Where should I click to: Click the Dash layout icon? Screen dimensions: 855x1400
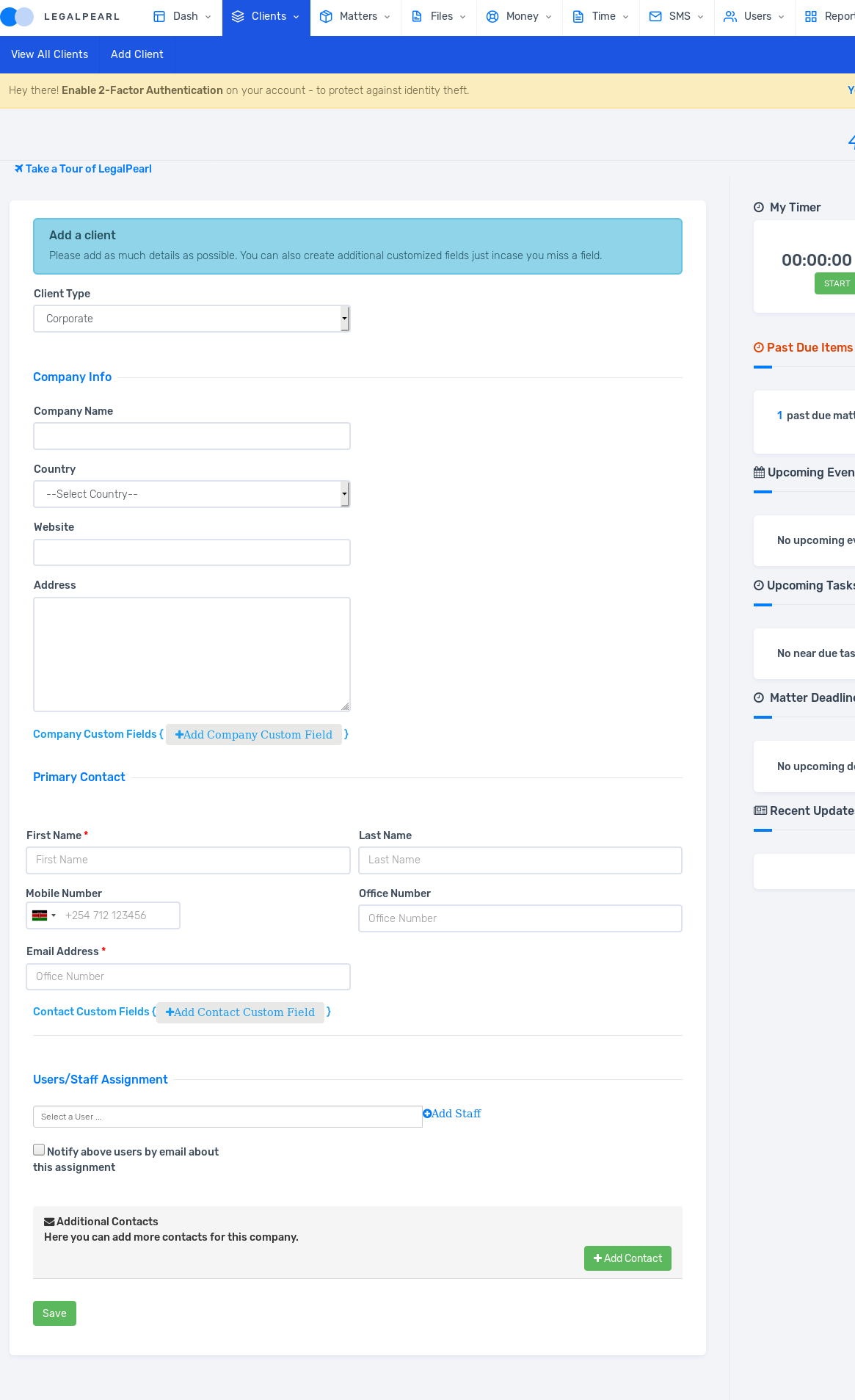tap(159, 17)
